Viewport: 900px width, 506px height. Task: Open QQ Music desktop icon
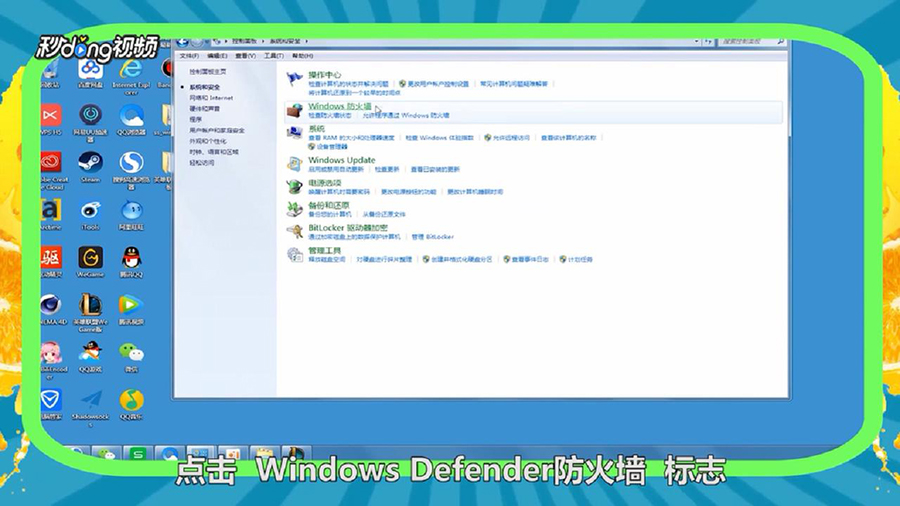point(131,400)
